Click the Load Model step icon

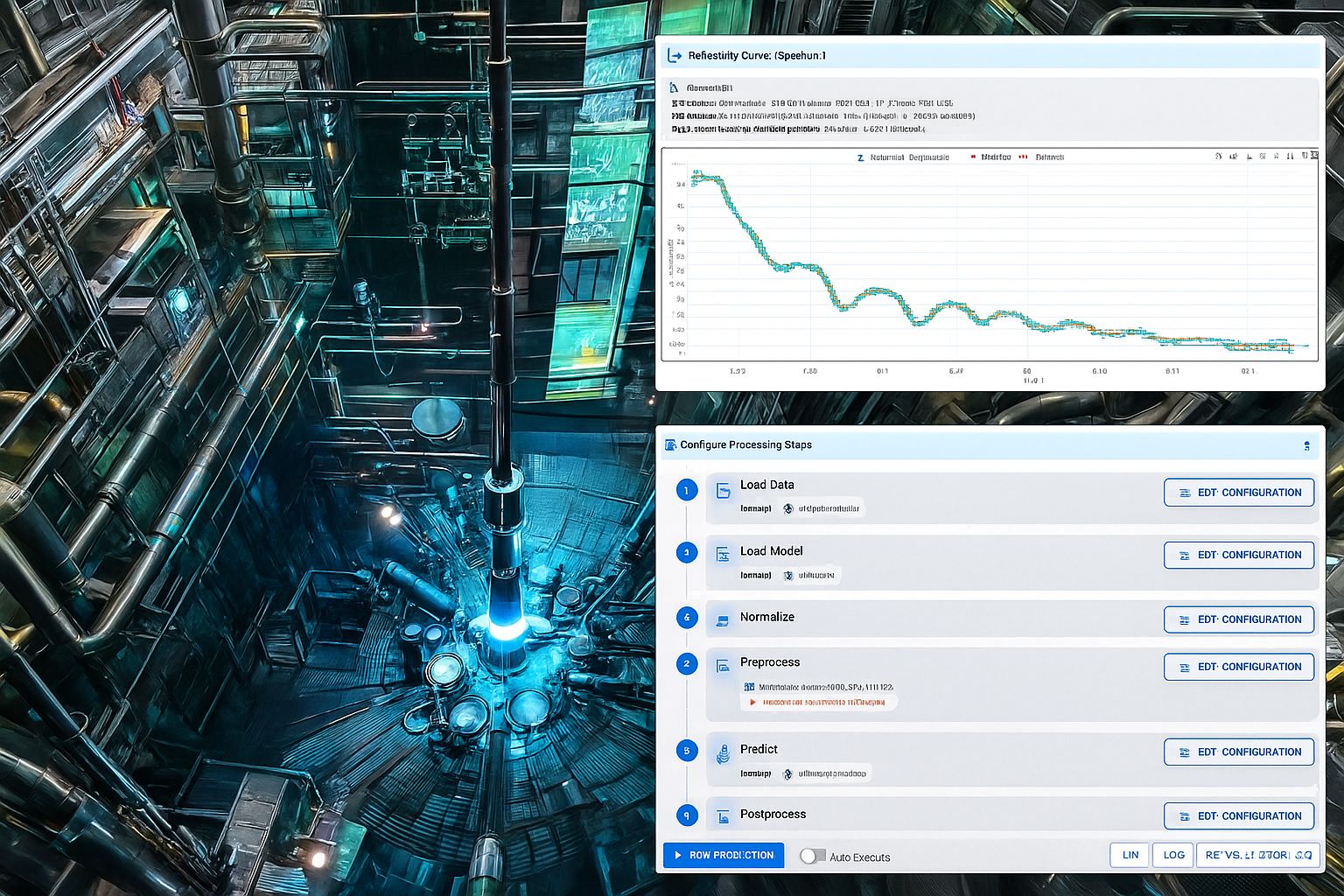point(724,555)
